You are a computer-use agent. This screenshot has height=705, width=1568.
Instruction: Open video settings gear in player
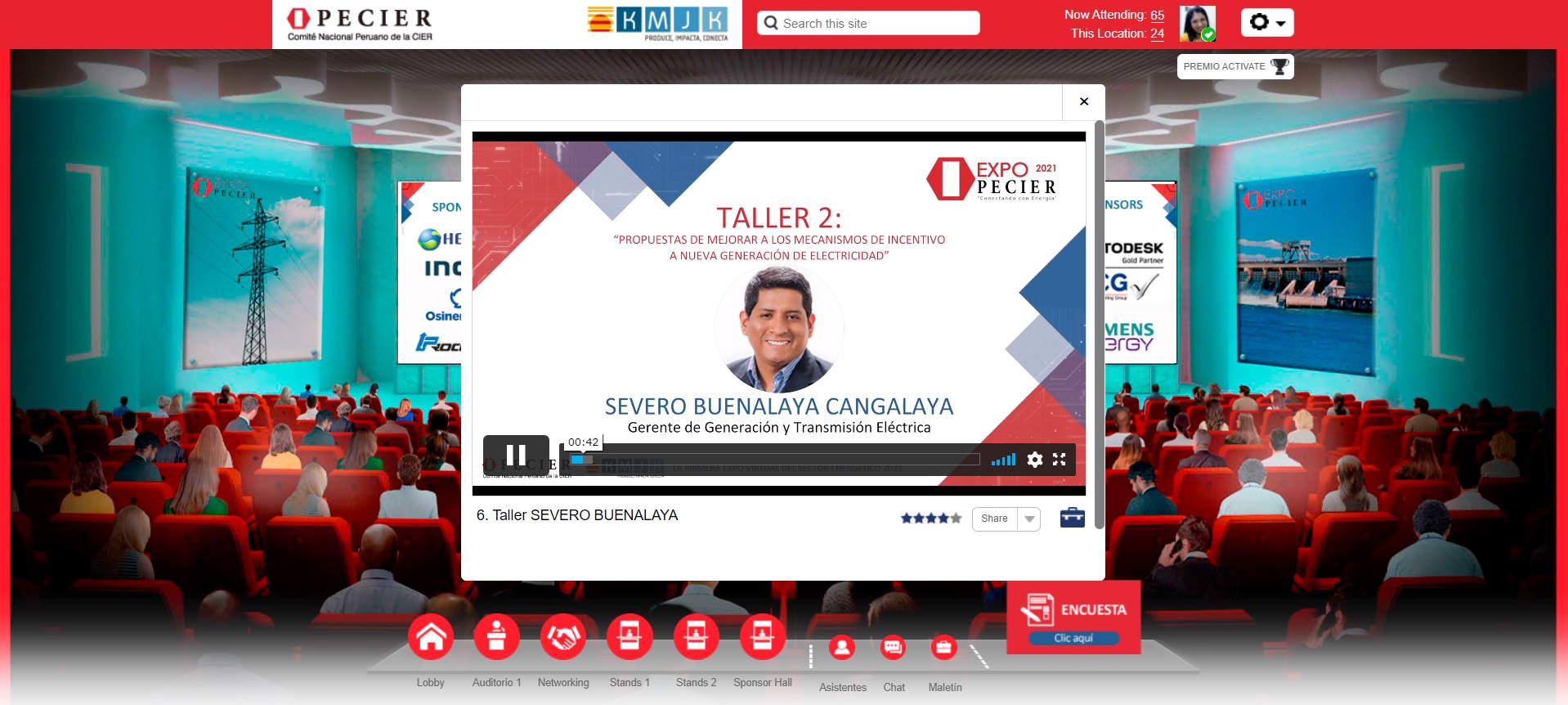point(1035,460)
